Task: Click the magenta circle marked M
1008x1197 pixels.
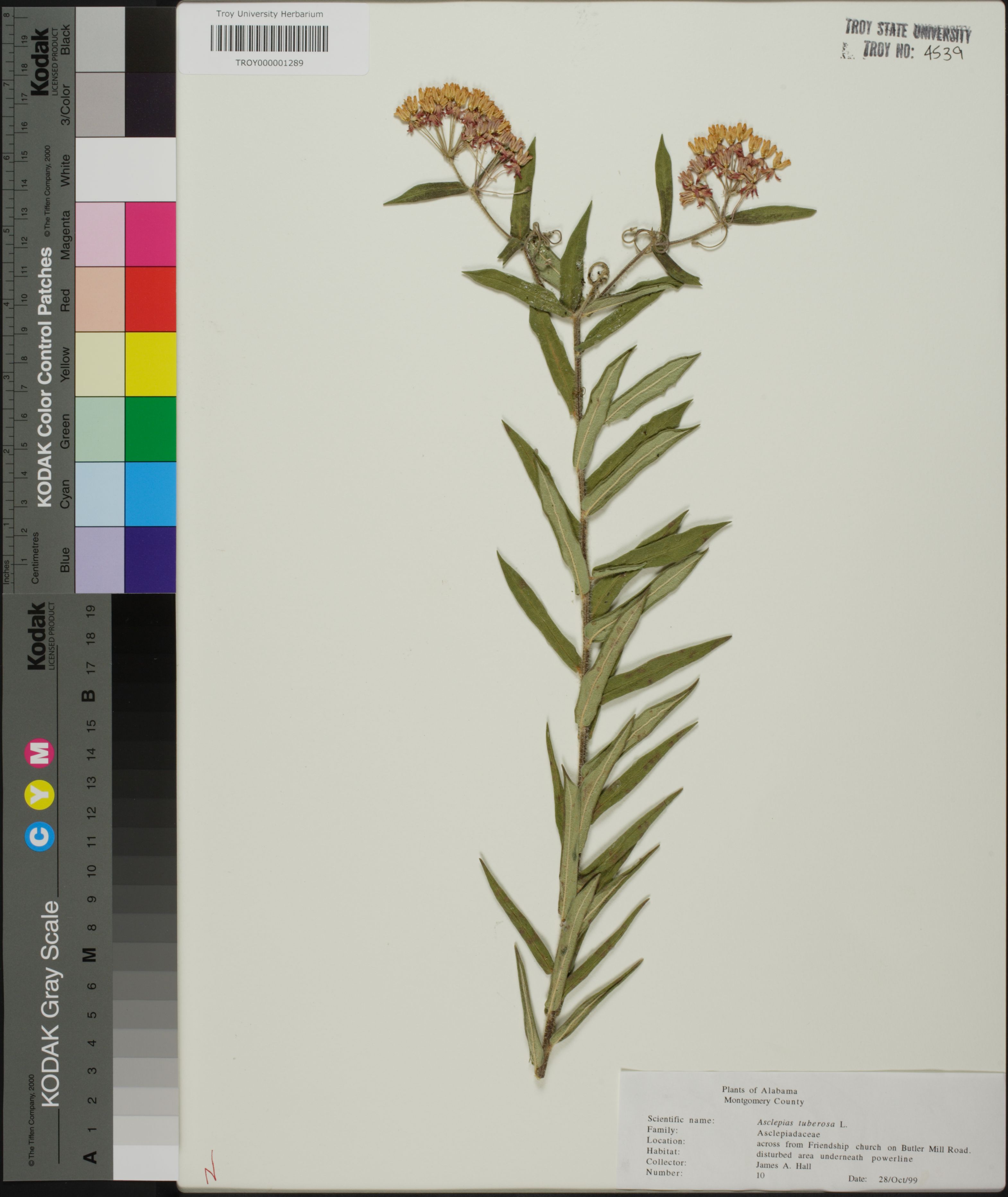Action: pyautogui.click(x=40, y=753)
